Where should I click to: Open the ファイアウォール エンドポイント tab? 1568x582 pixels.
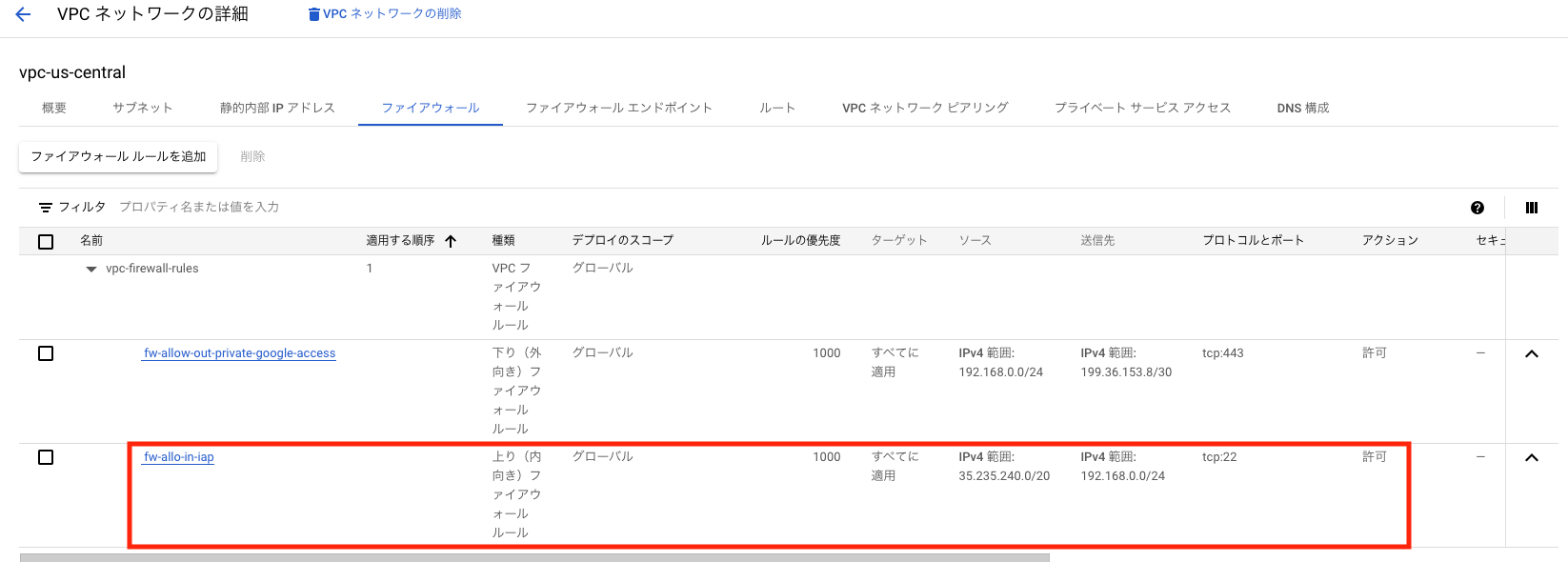[619, 108]
